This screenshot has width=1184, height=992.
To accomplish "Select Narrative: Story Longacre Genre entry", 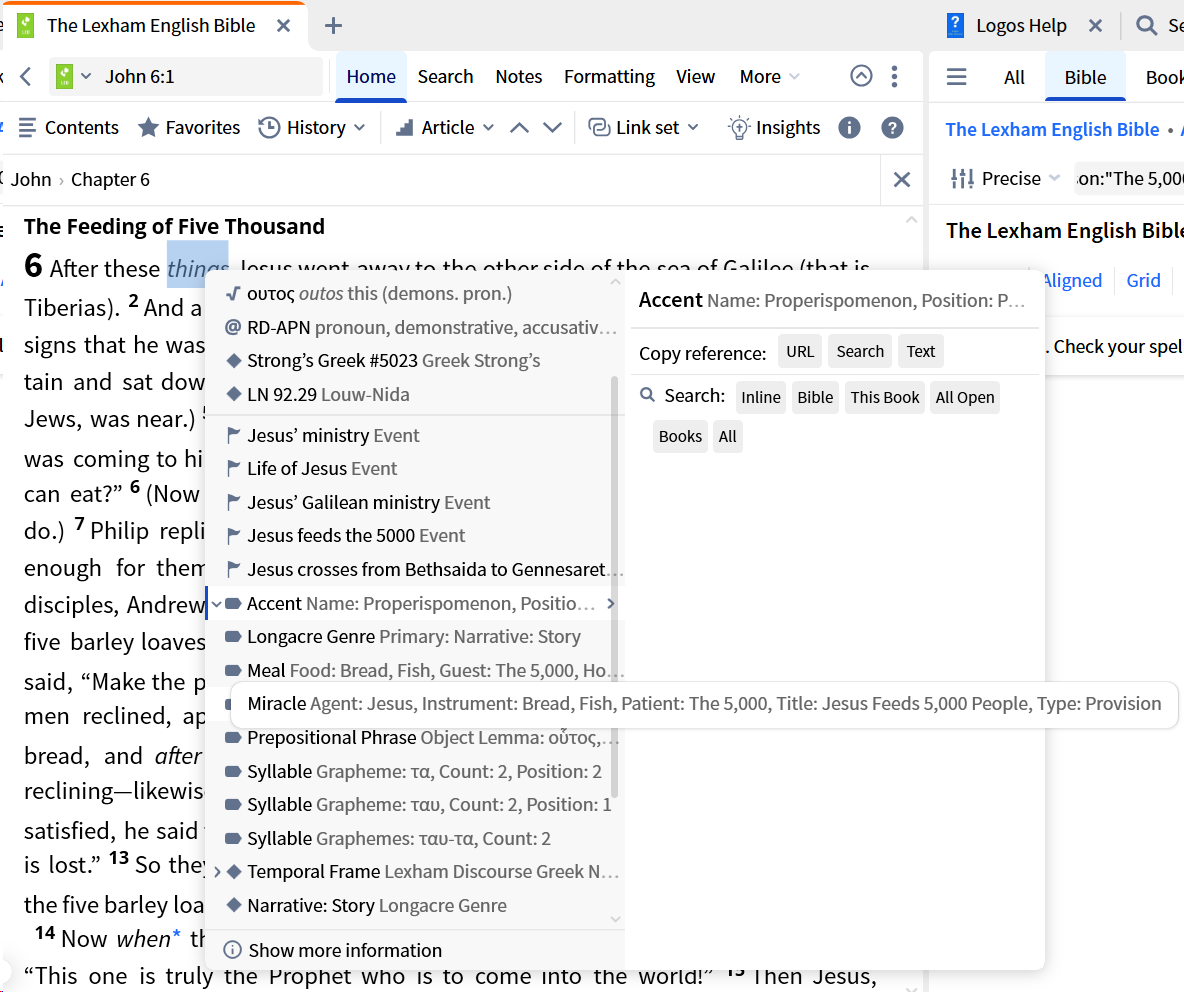I will [415, 906].
